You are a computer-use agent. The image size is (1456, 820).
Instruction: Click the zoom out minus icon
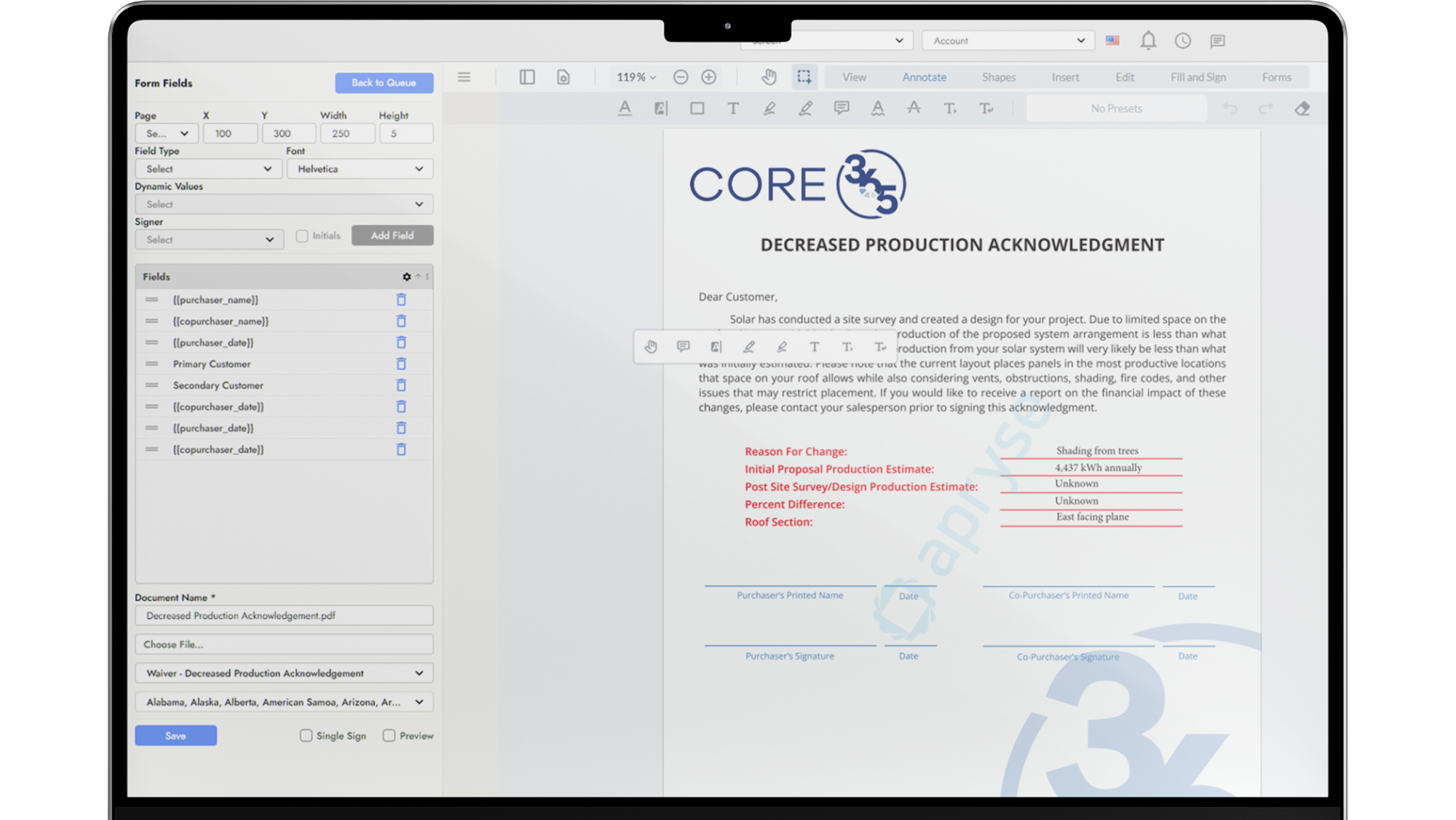pos(680,77)
